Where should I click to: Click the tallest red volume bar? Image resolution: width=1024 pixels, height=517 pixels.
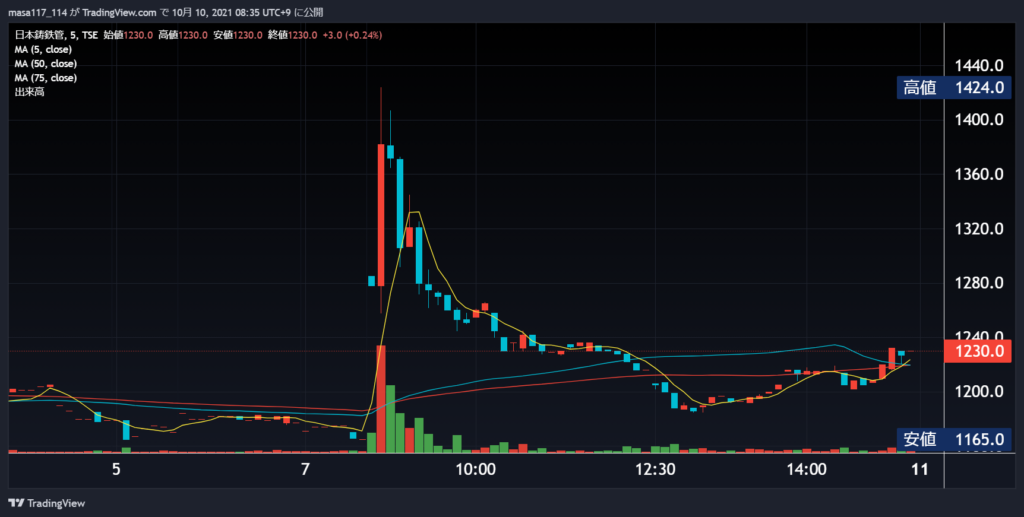381,399
